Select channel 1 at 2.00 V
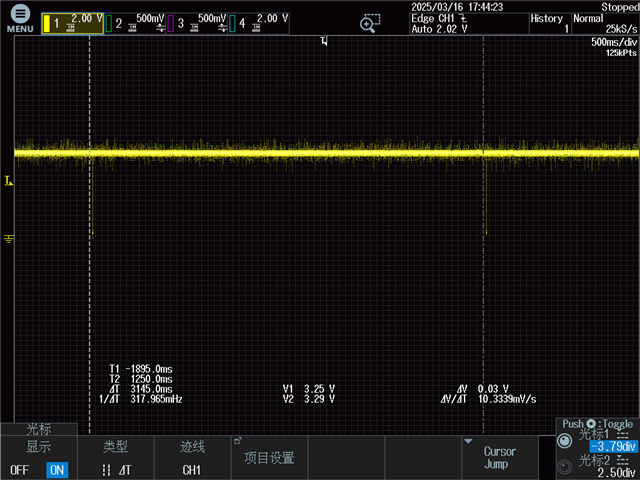This screenshot has width=640, height=480. pyautogui.click(x=73, y=24)
